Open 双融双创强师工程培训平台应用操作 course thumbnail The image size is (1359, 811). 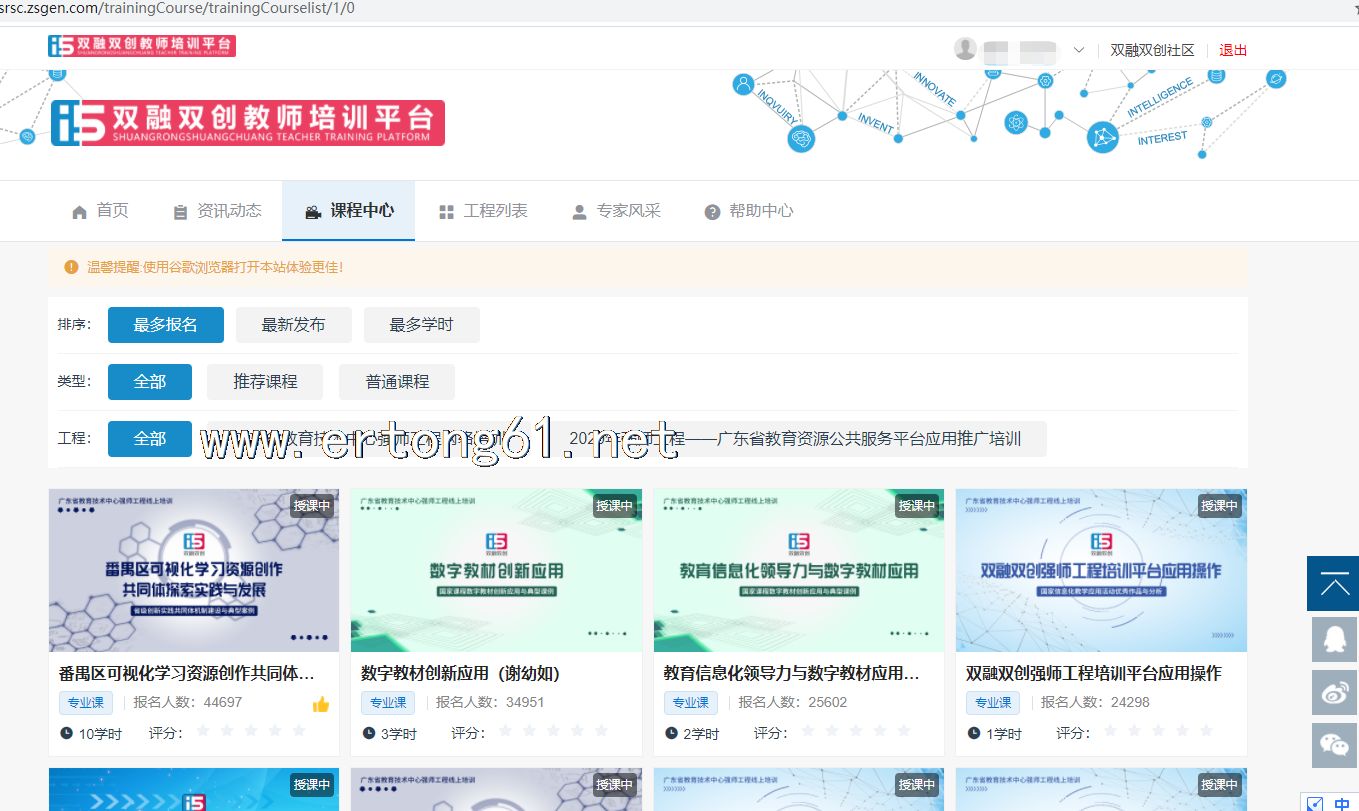pyautogui.click(x=1101, y=570)
